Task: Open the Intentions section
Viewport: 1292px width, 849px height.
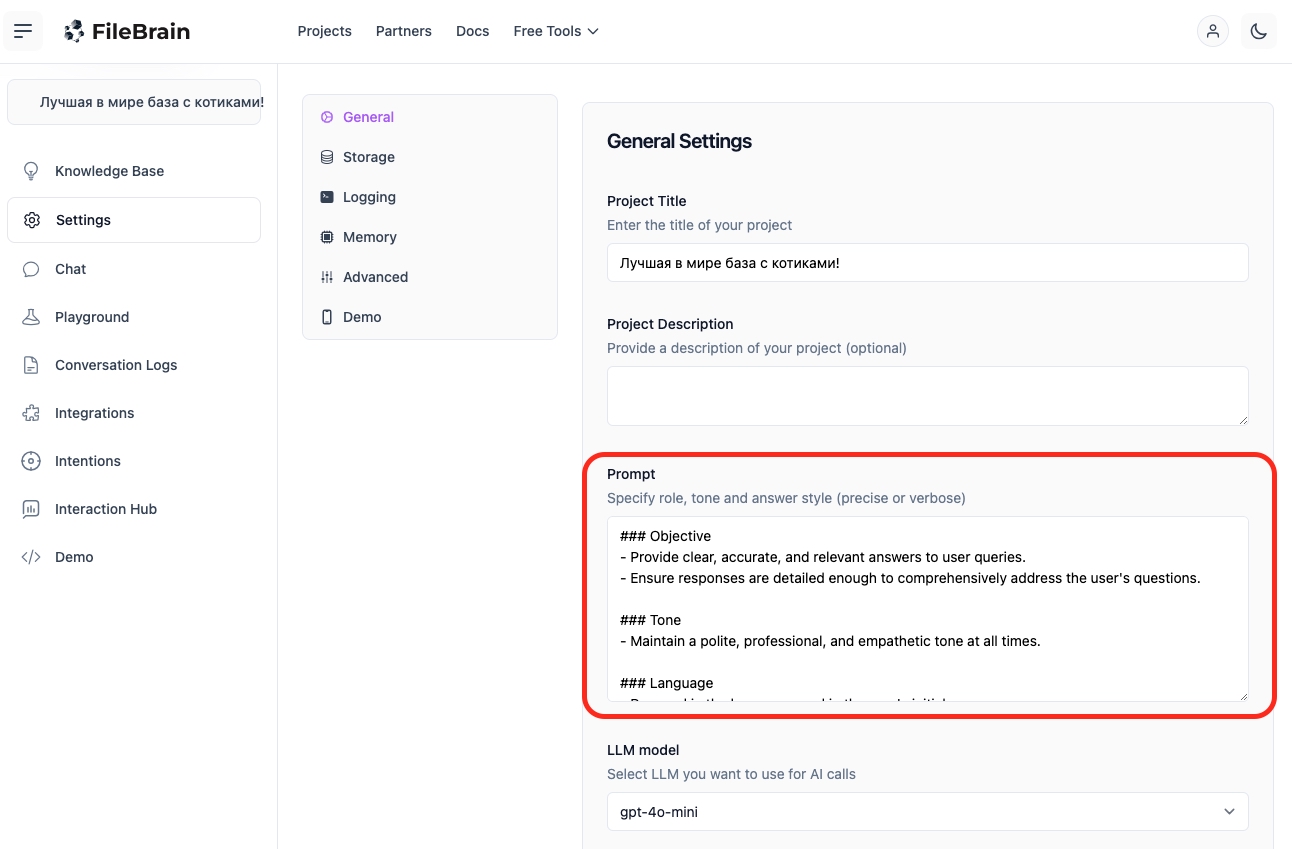Action: pos(87,461)
